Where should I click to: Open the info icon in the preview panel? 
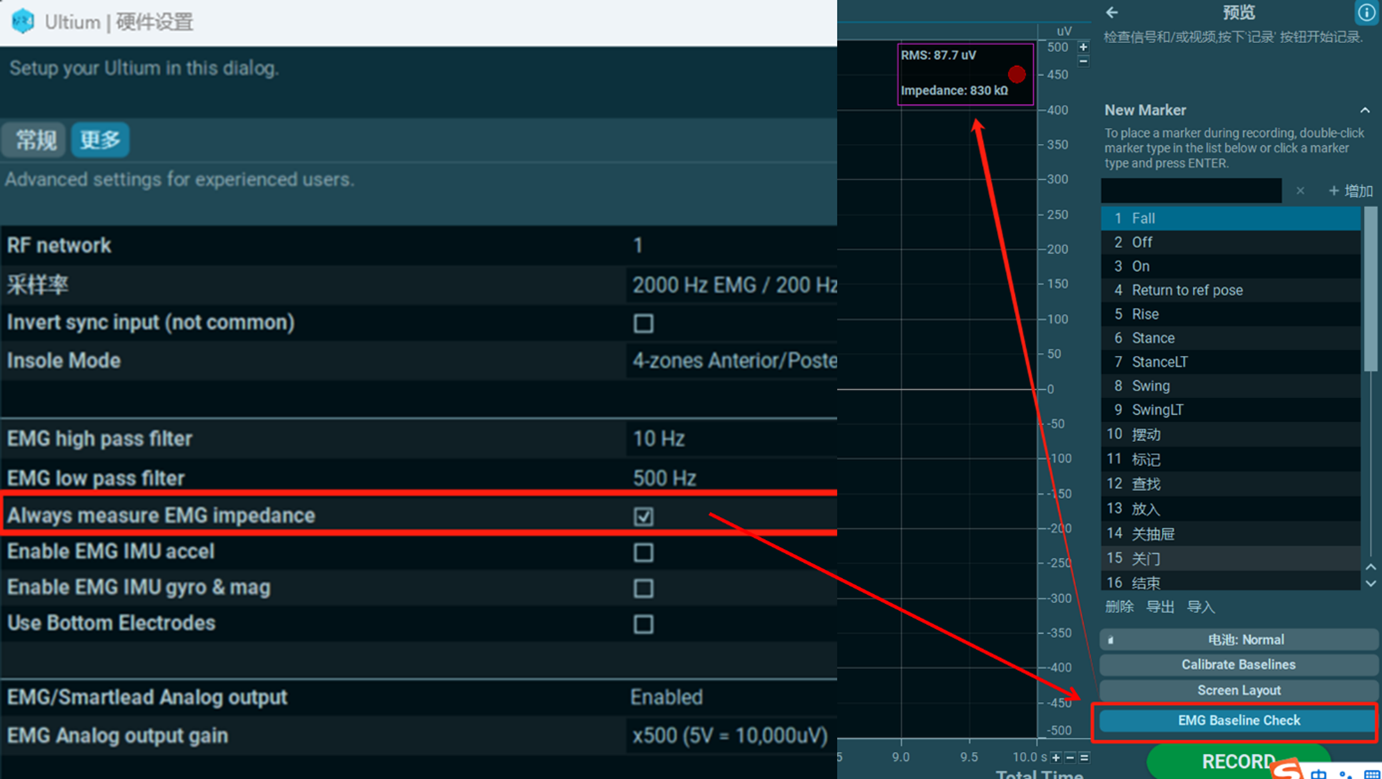point(1366,12)
